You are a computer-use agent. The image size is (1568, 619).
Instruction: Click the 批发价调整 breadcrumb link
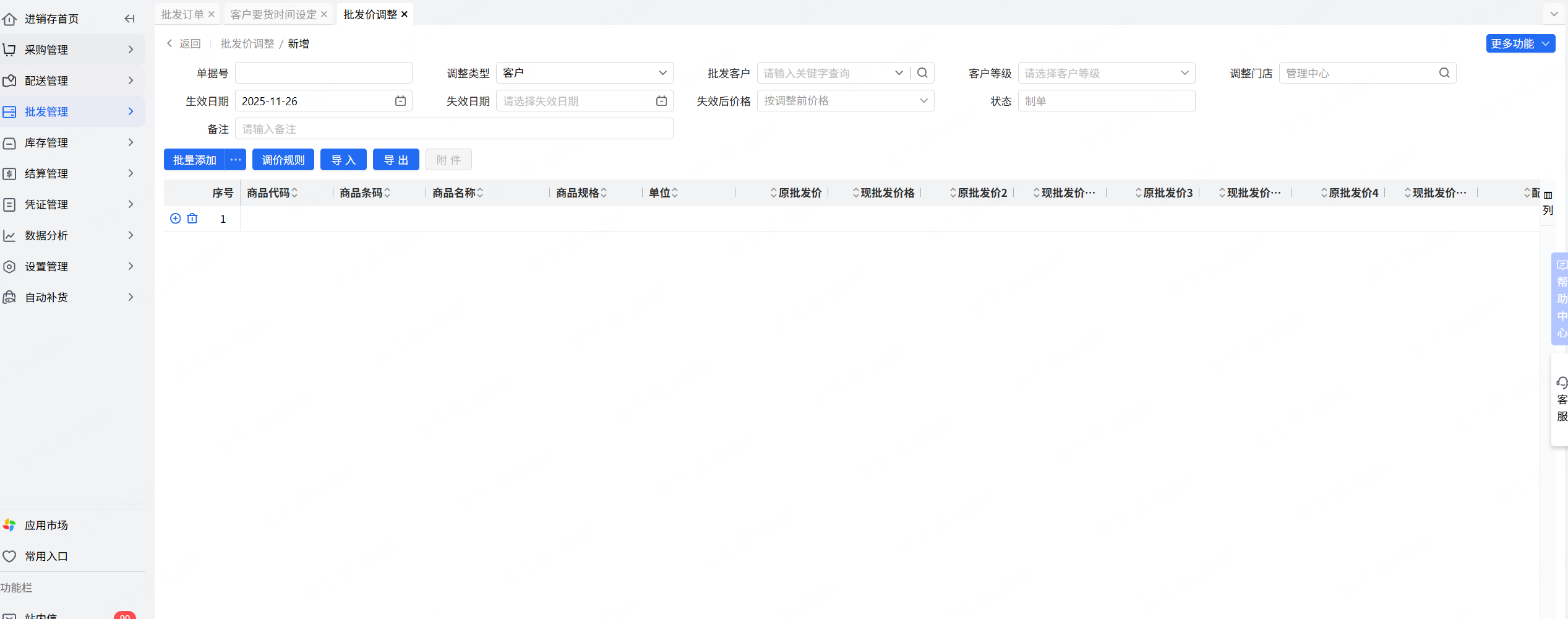247,44
